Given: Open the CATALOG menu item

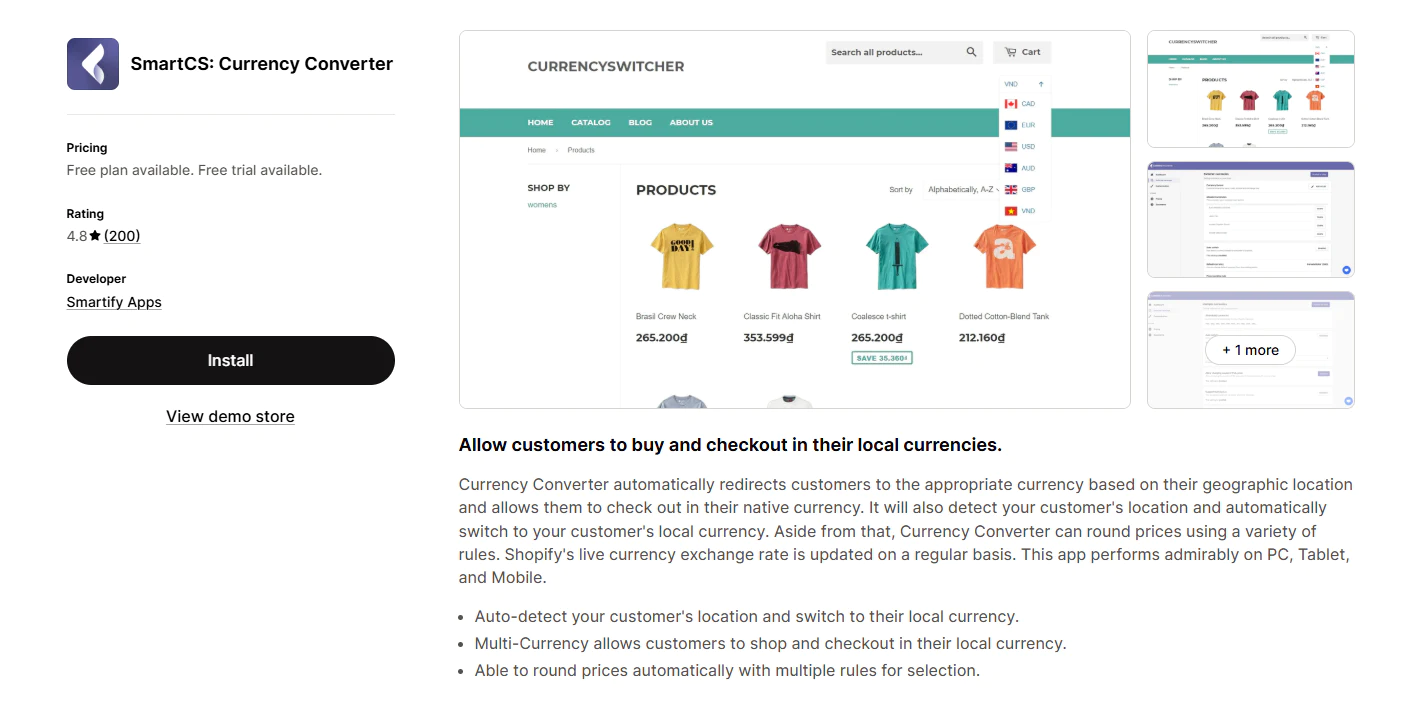Looking at the screenshot, I should (x=590, y=122).
